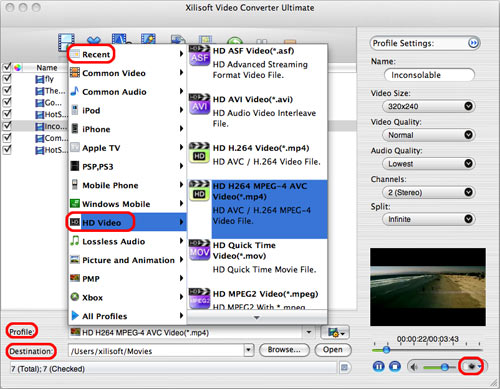Click the snapshot camera icon under preview
The width and height of the screenshot is (500, 389).
coord(472,367)
